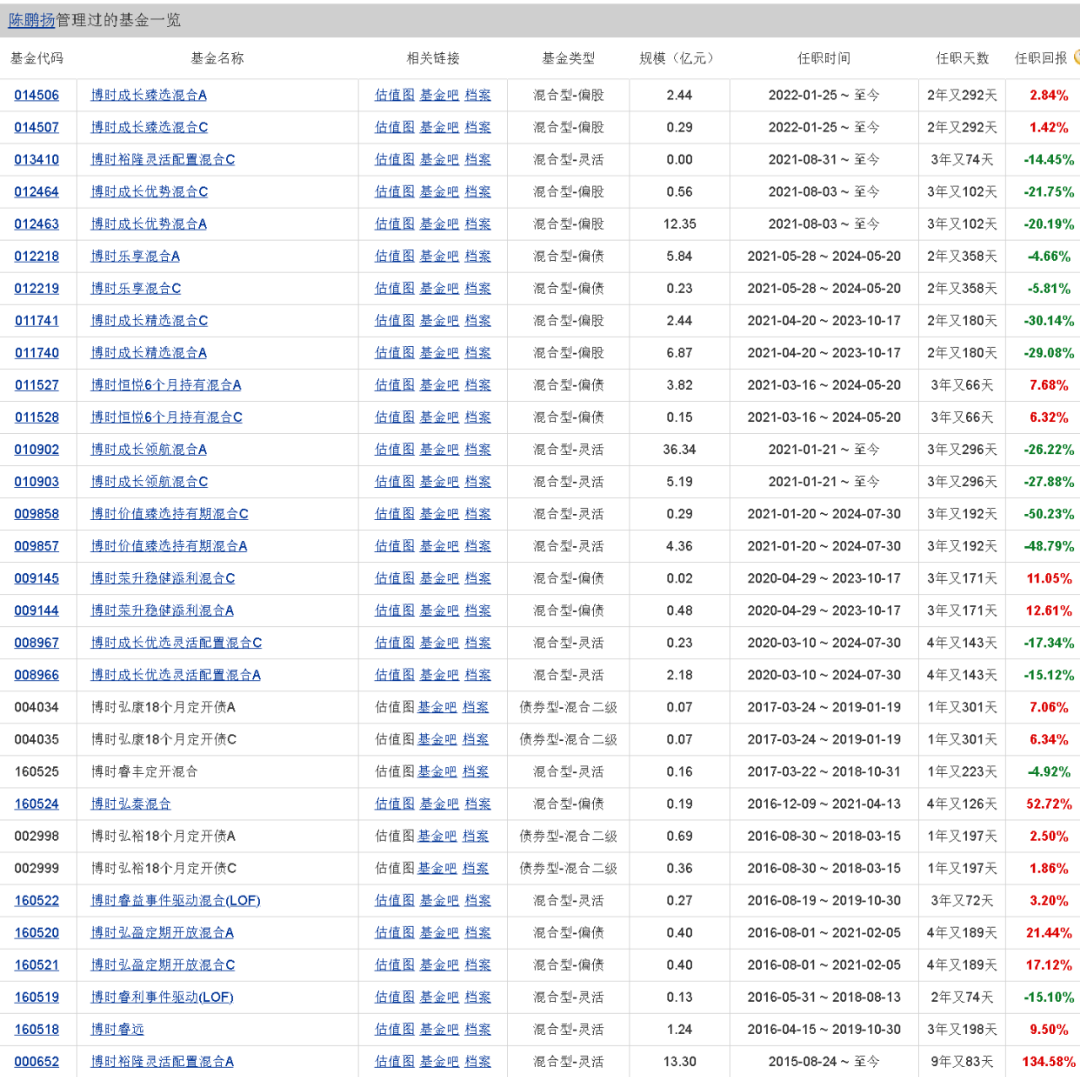Viewport: 1080px width, 1077px height.
Task: Open 估值图 for fund 009857
Action: tap(395, 546)
